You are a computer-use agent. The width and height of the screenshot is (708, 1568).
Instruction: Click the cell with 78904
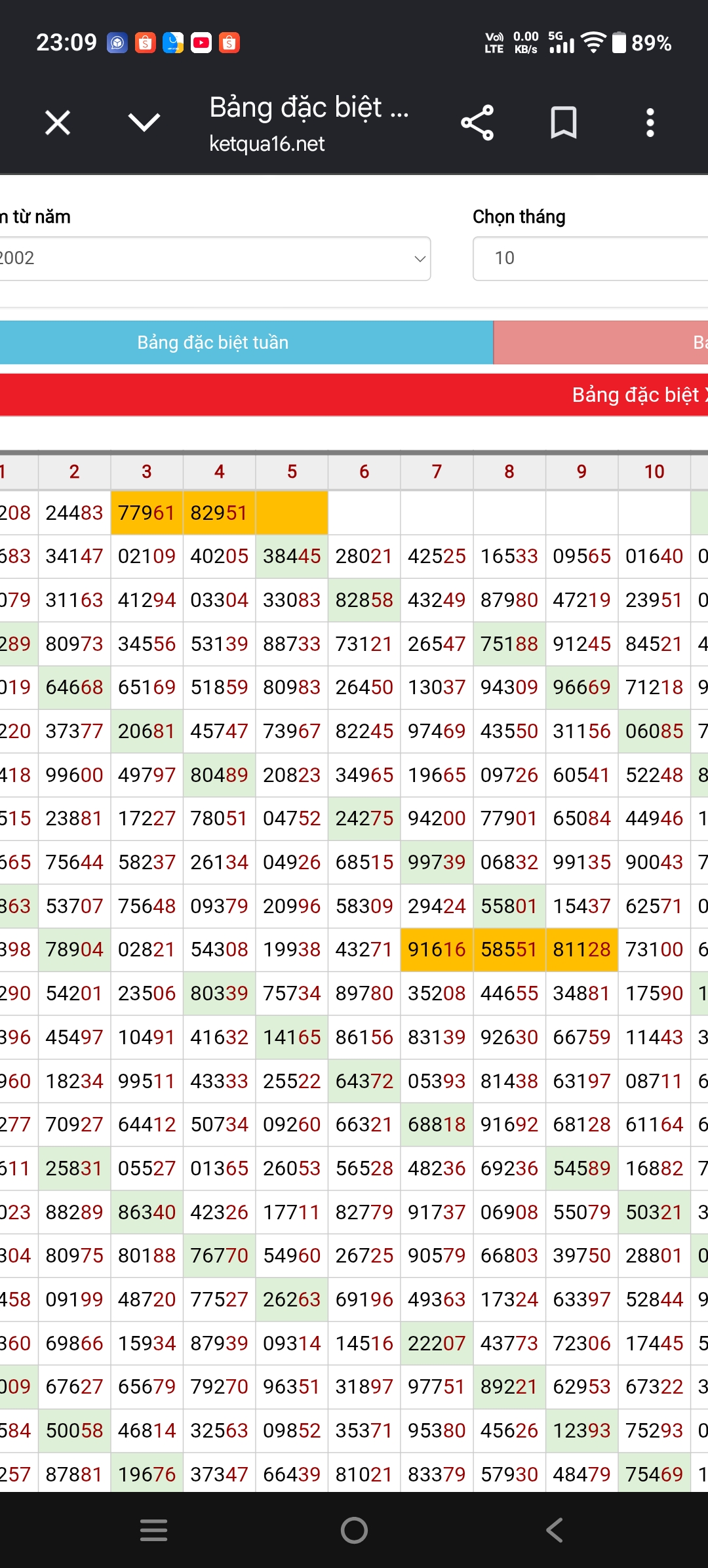[x=74, y=950]
